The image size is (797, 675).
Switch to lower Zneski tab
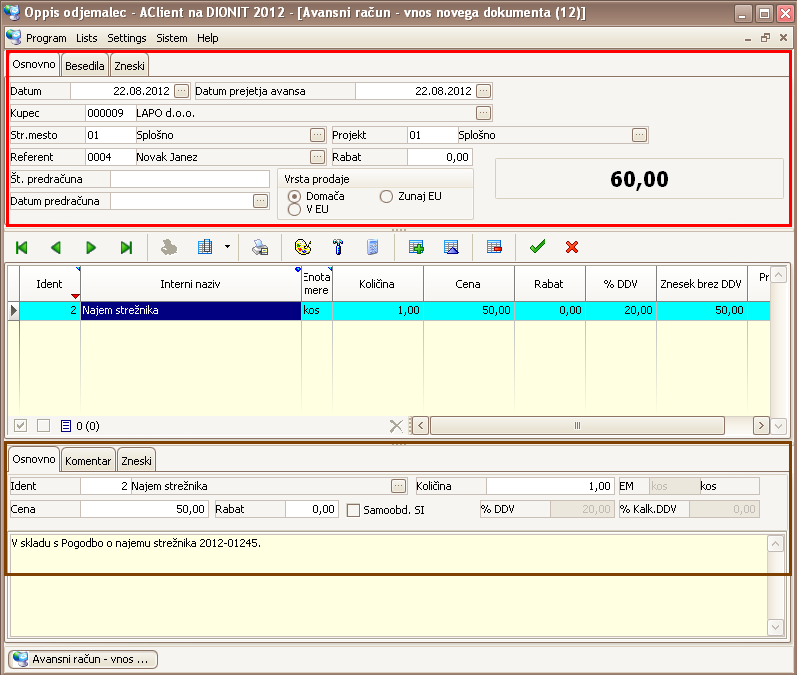[x=136, y=461]
